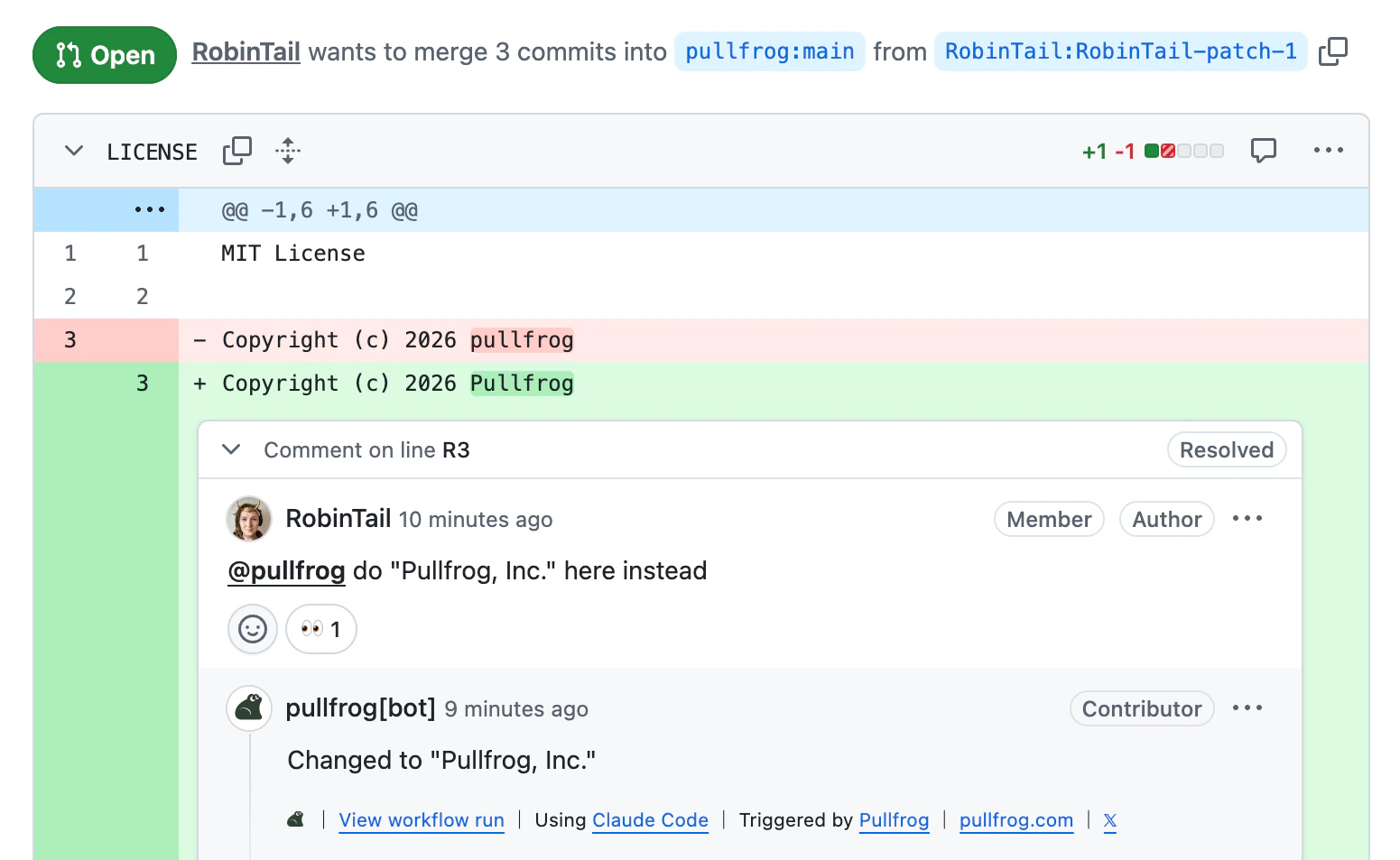
Task: Open View workflow run link
Action: pyautogui.click(x=422, y=820)
